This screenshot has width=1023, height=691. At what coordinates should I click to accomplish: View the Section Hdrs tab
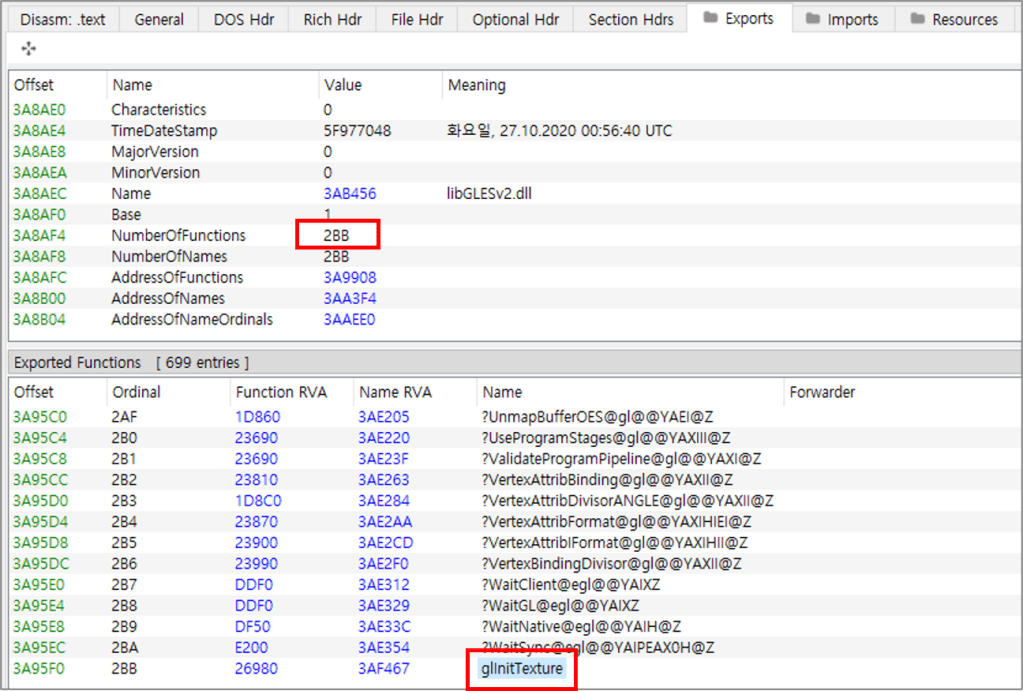pyautogui.click(x=631, y=19)
